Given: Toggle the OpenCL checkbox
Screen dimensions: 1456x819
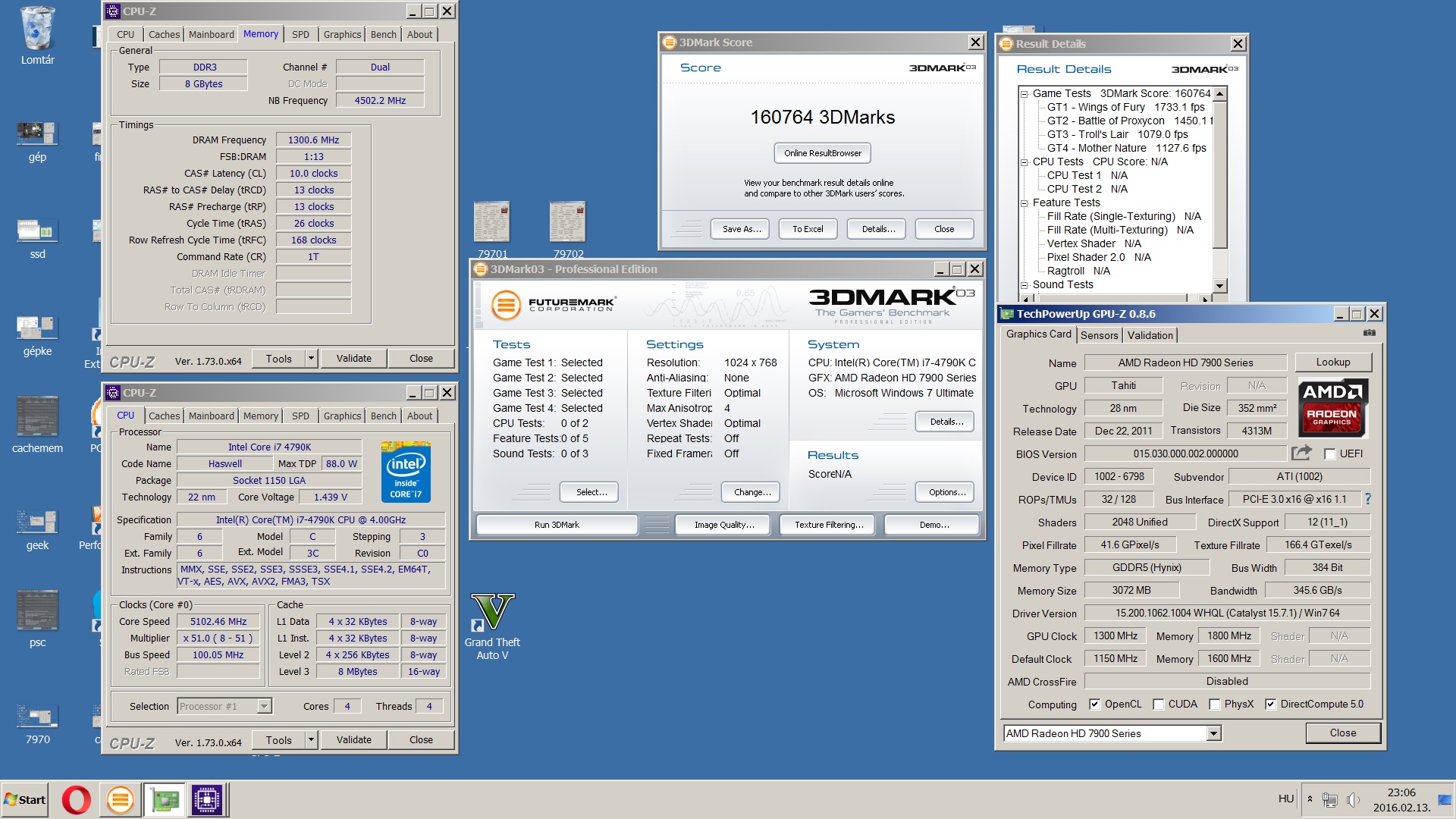Looking at the screenshot, I should pyautogui.click(x=1094, y=704).
